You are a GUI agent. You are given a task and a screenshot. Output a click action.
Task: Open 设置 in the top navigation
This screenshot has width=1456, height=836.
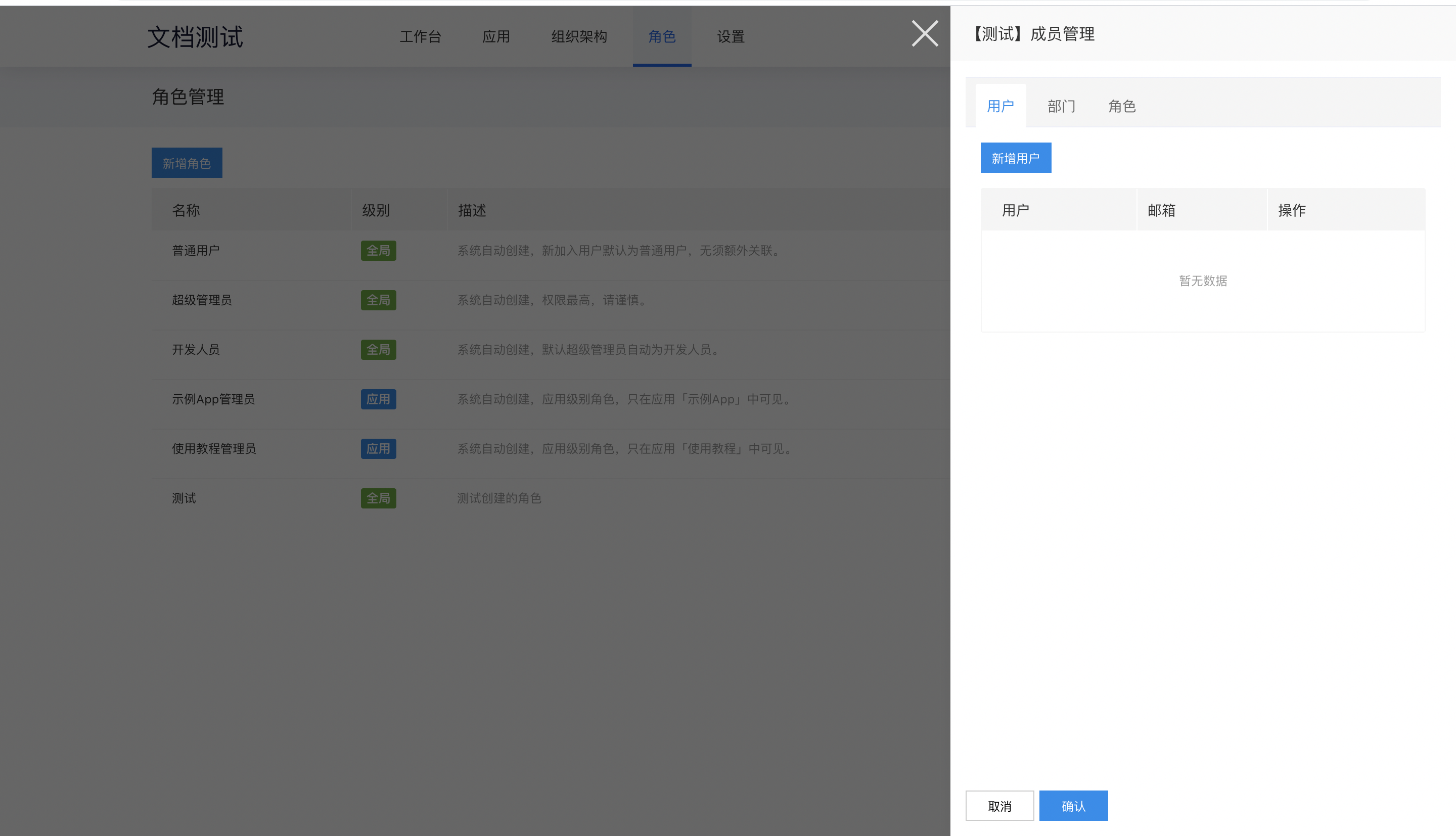(731, 37)
